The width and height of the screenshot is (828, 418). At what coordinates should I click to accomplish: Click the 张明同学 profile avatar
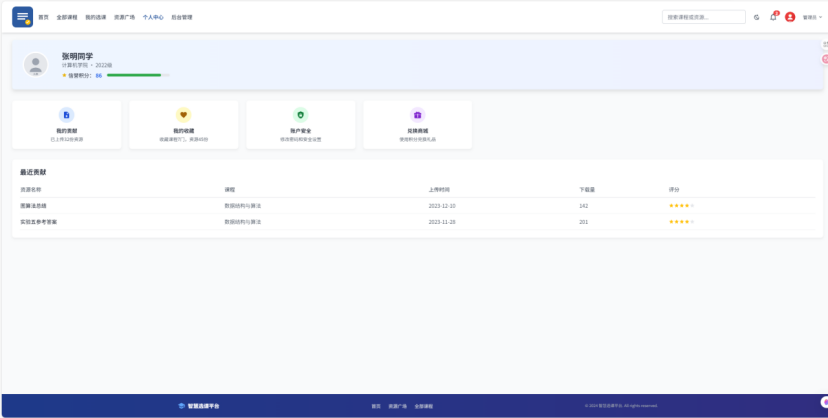point(35,64)
